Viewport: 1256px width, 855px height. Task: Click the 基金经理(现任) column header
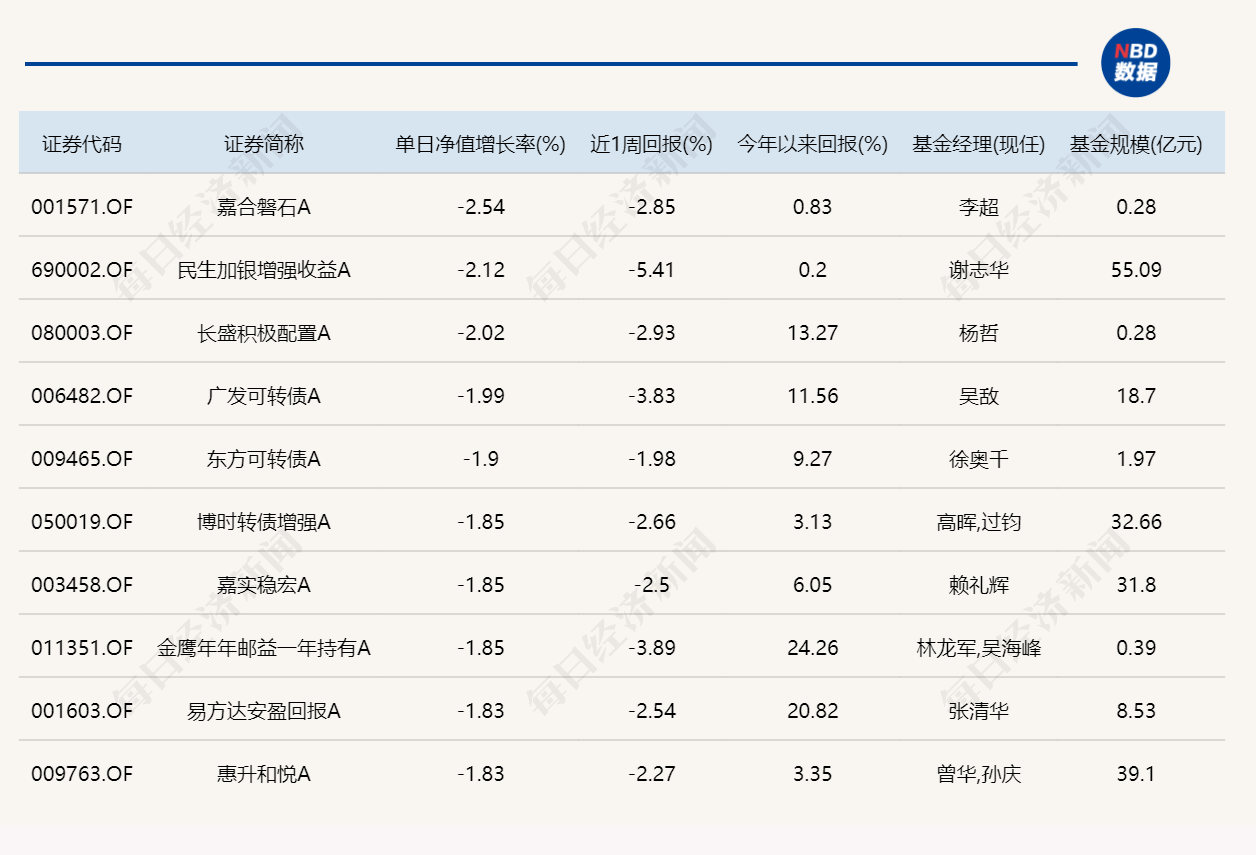978,144
